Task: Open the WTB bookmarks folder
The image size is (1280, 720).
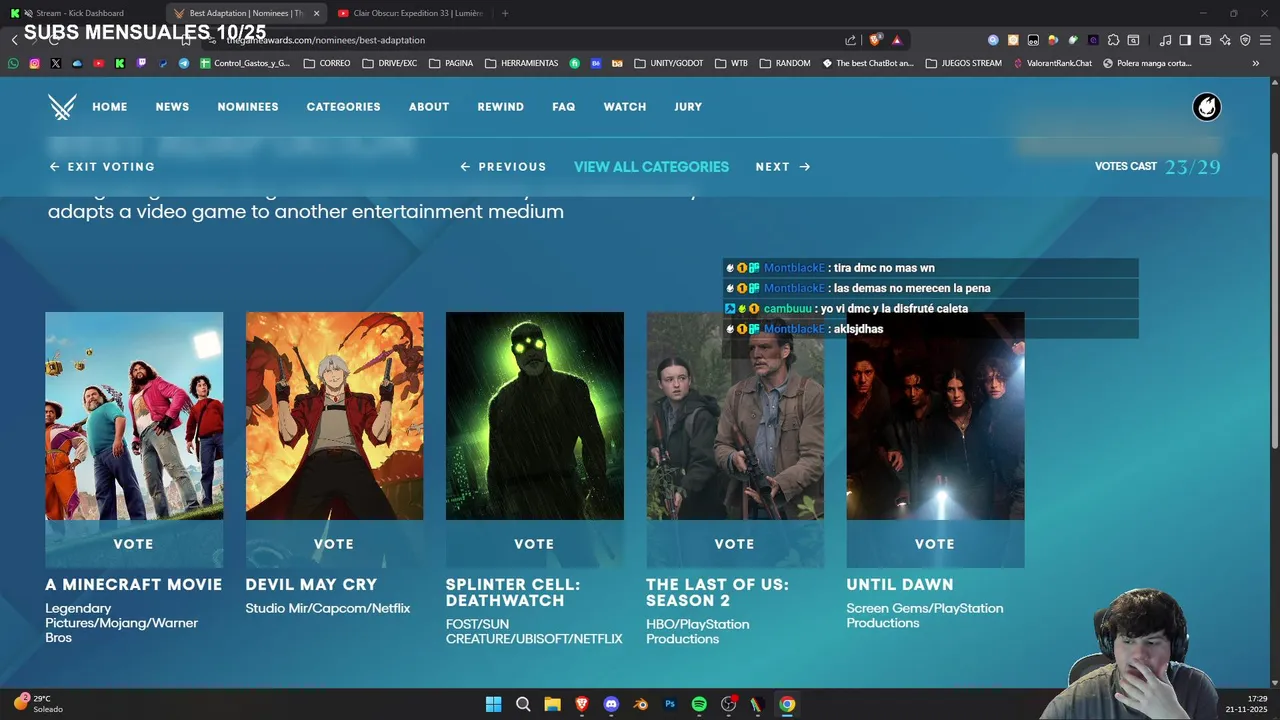Action: point(731,63)
